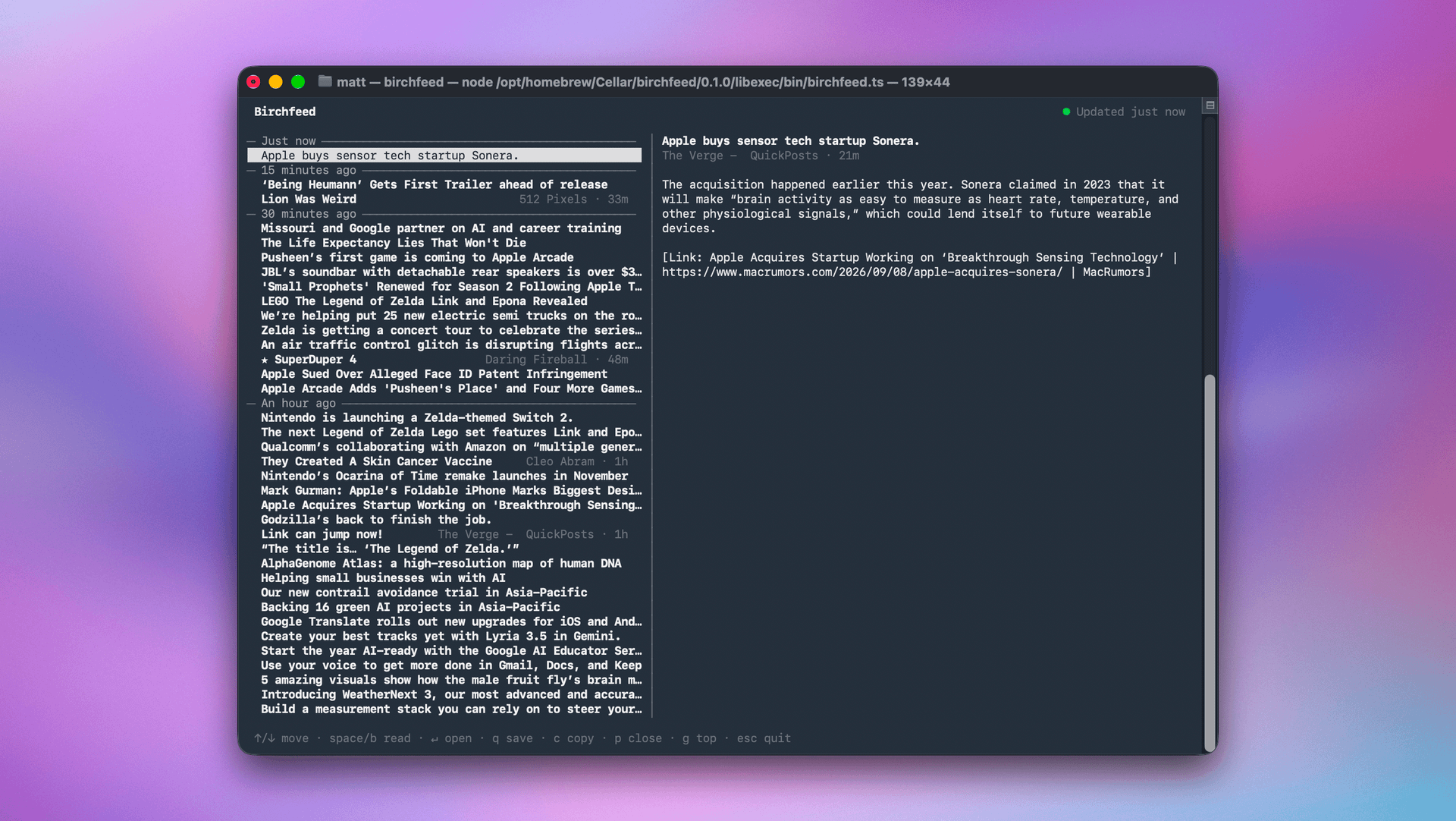Select 'Create your best tracks yet with Lyria'

coord(441,636)
